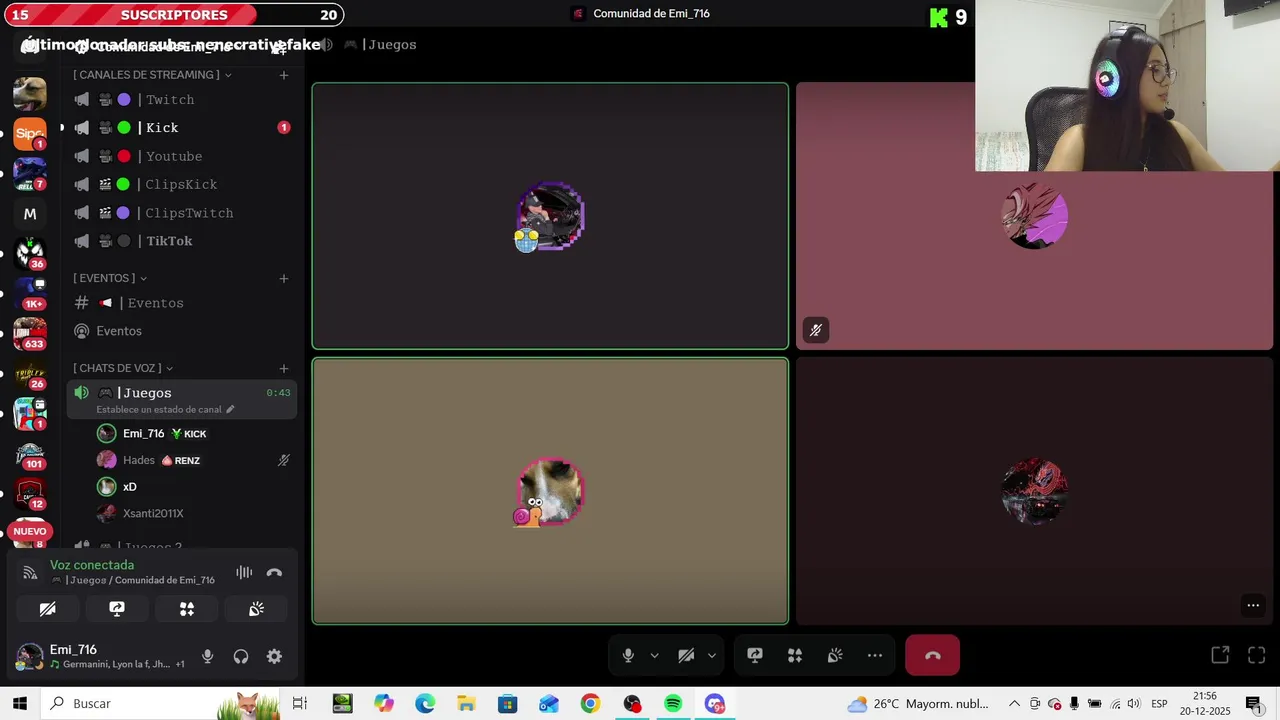Add a voice channel to CHATS DE VOZ

click(x=284, y=368)
